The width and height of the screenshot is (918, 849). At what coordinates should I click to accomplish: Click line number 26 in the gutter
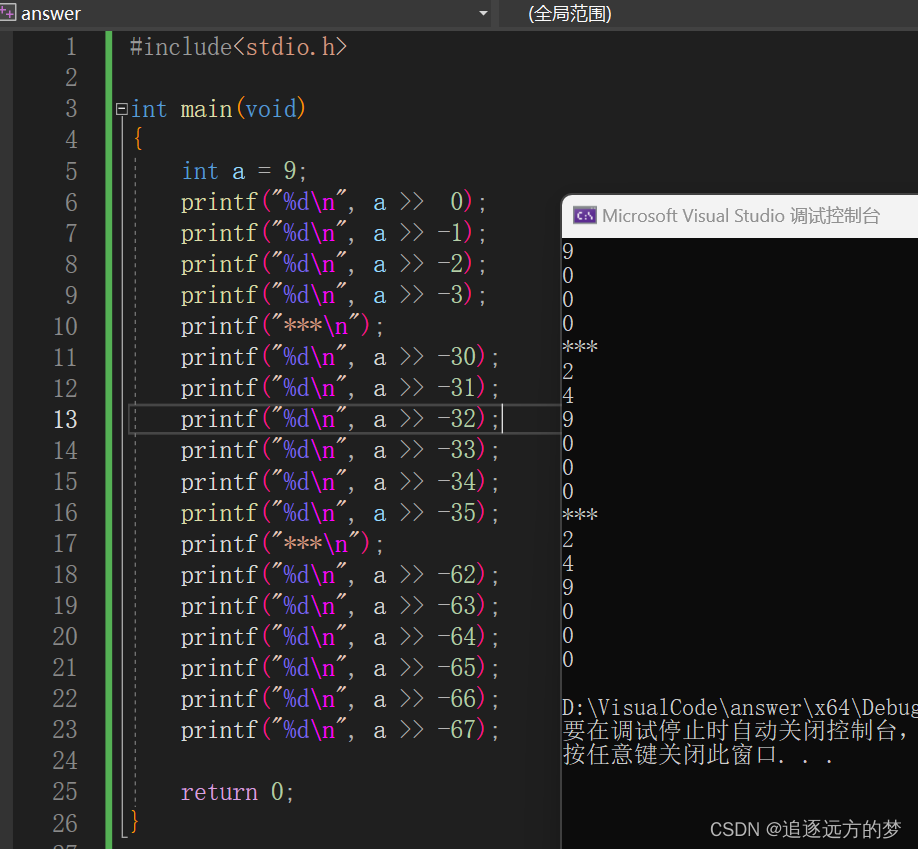(65, 824)
